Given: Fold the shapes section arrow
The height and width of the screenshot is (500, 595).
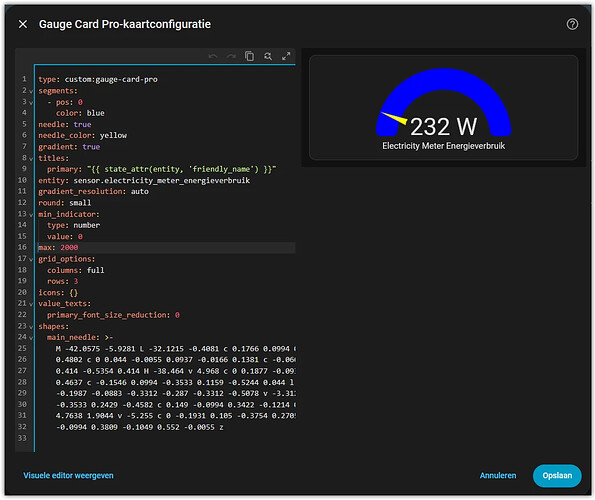Looking at the screenshot, I should point(31,326).
